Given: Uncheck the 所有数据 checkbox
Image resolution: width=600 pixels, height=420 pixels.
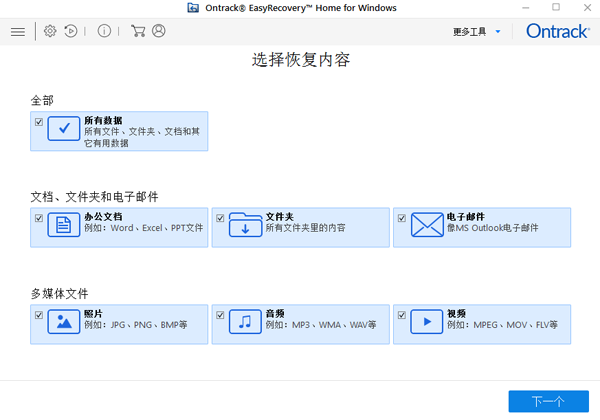Looking at the screenshot, I should pos(39,122).
